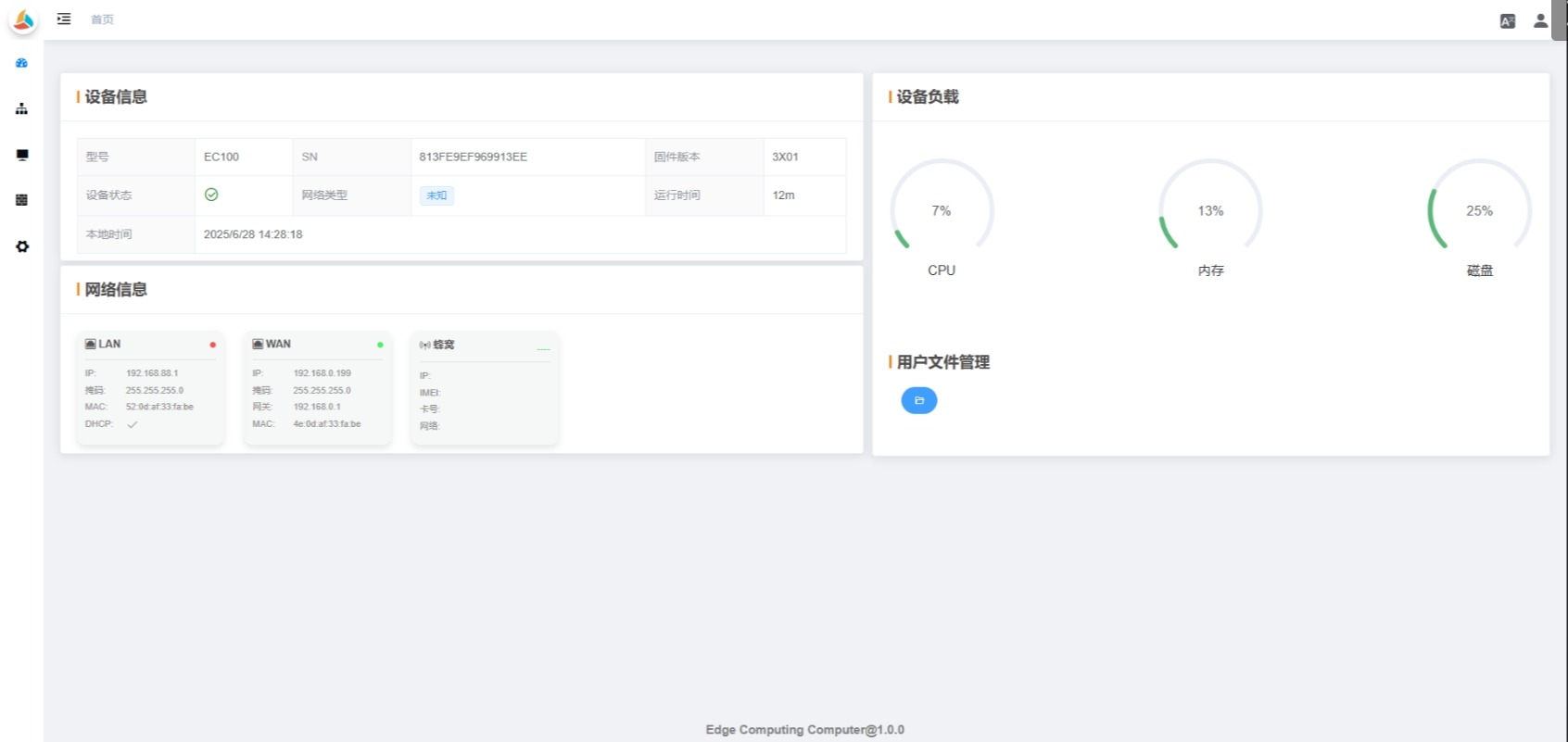Click the app logo in top-left

tap(23, 19)
